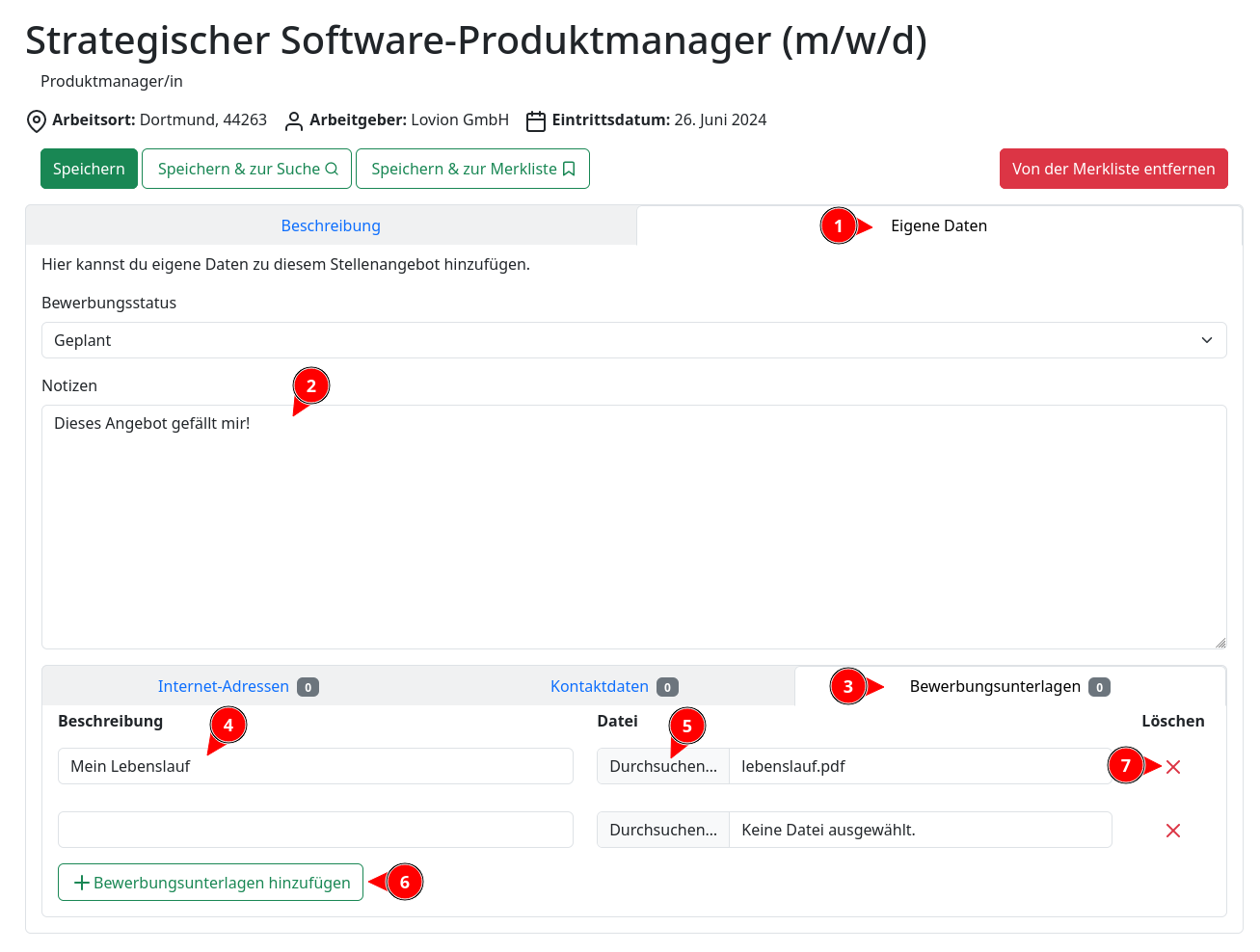Click the Strategischer Software-Produktmanager page title
Viewport: 1260px width, 952px height.
coord(476,40)
